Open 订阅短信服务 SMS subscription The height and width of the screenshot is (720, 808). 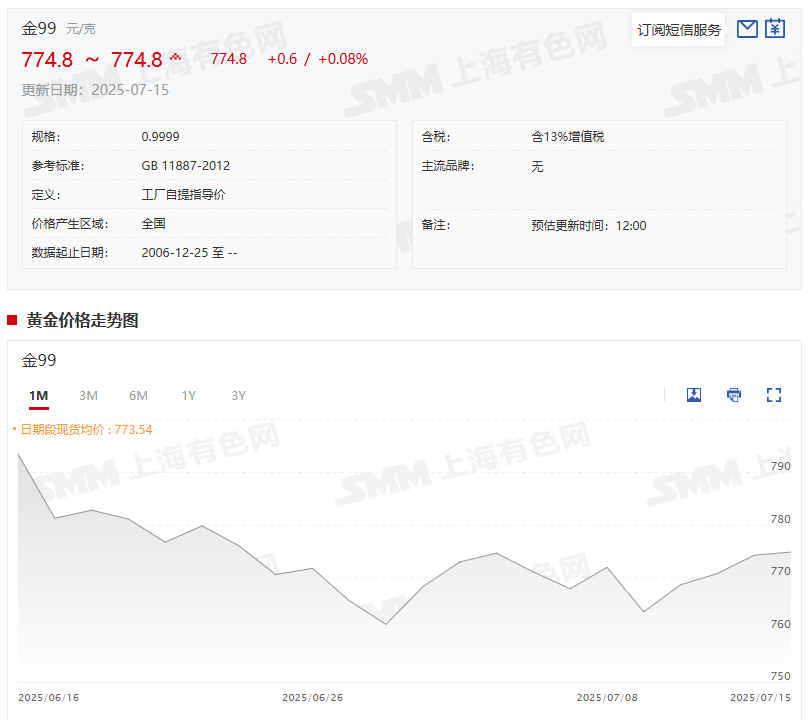[x=679, y=30]
